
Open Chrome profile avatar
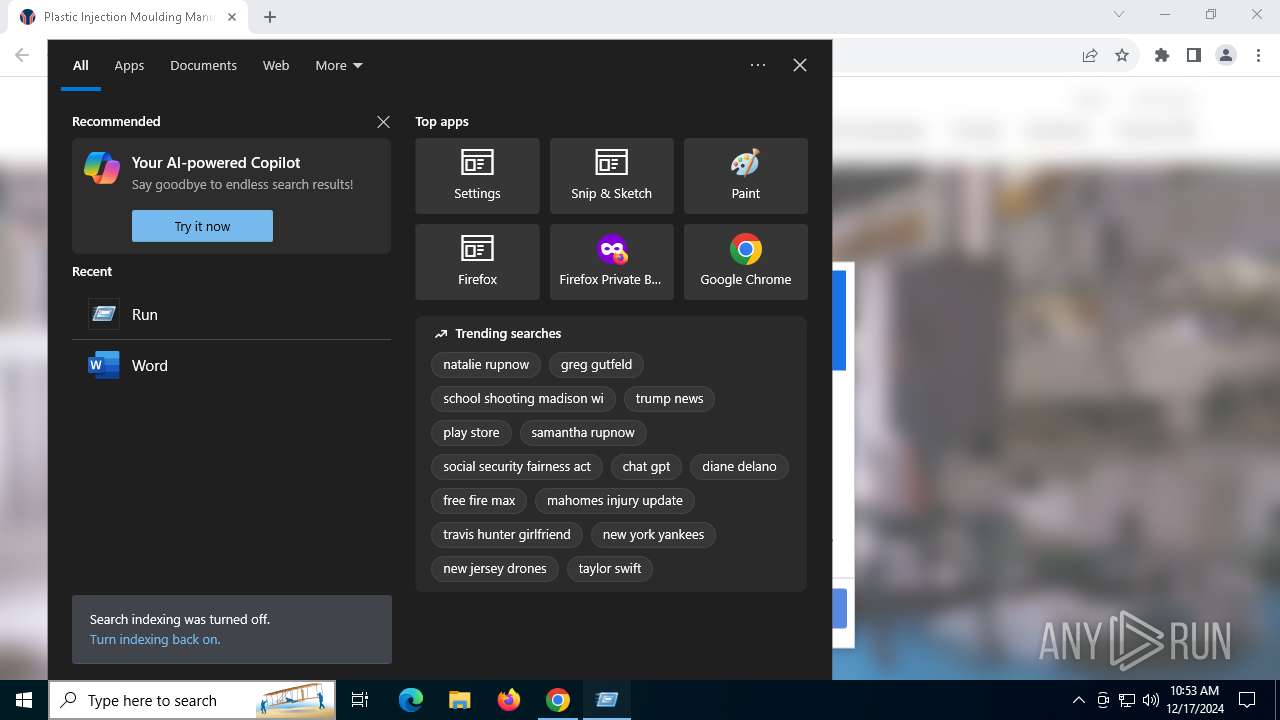1226,56
